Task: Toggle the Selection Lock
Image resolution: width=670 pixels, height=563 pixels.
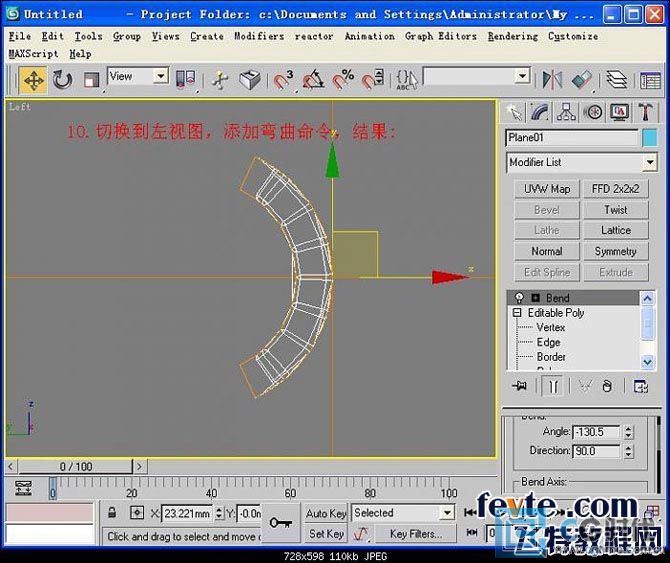Action: pos(112,513)
